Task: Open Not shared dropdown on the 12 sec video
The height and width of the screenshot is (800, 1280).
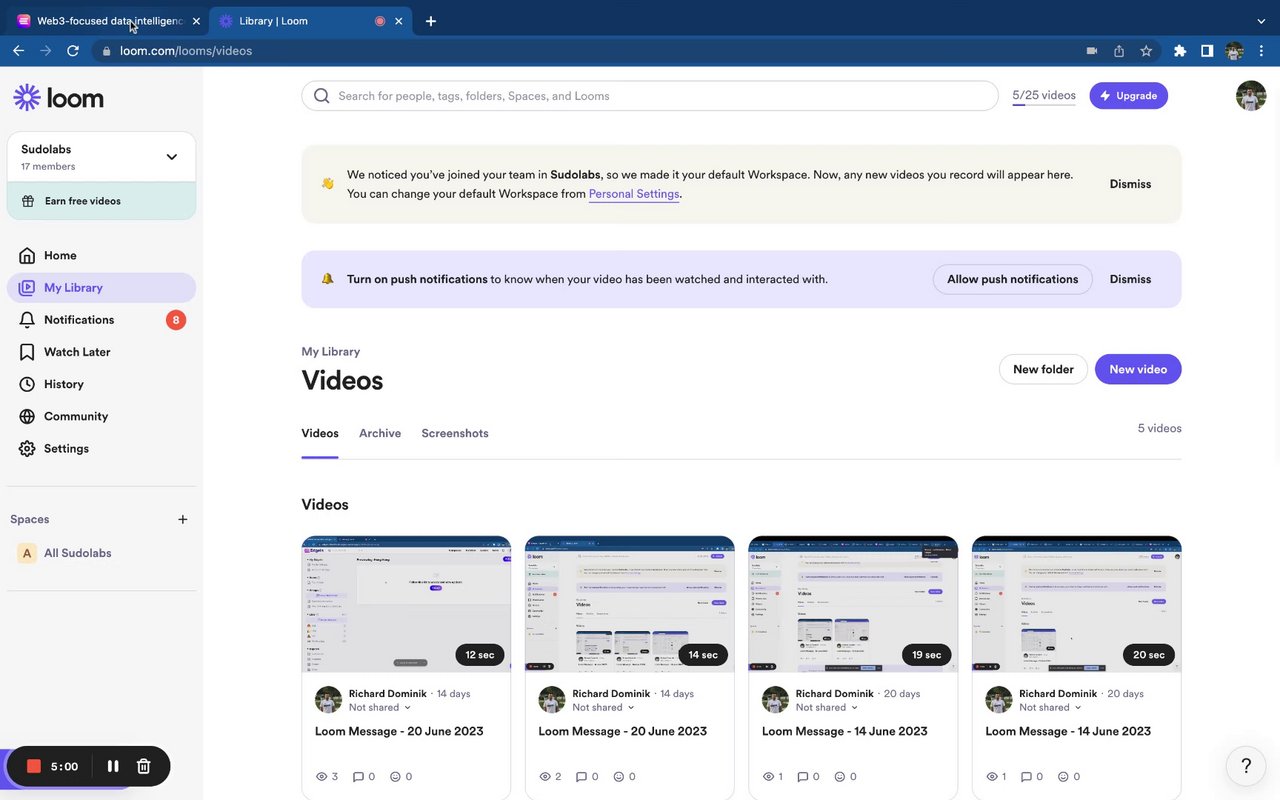Action: pyautogui.click(x=380, y=707)
